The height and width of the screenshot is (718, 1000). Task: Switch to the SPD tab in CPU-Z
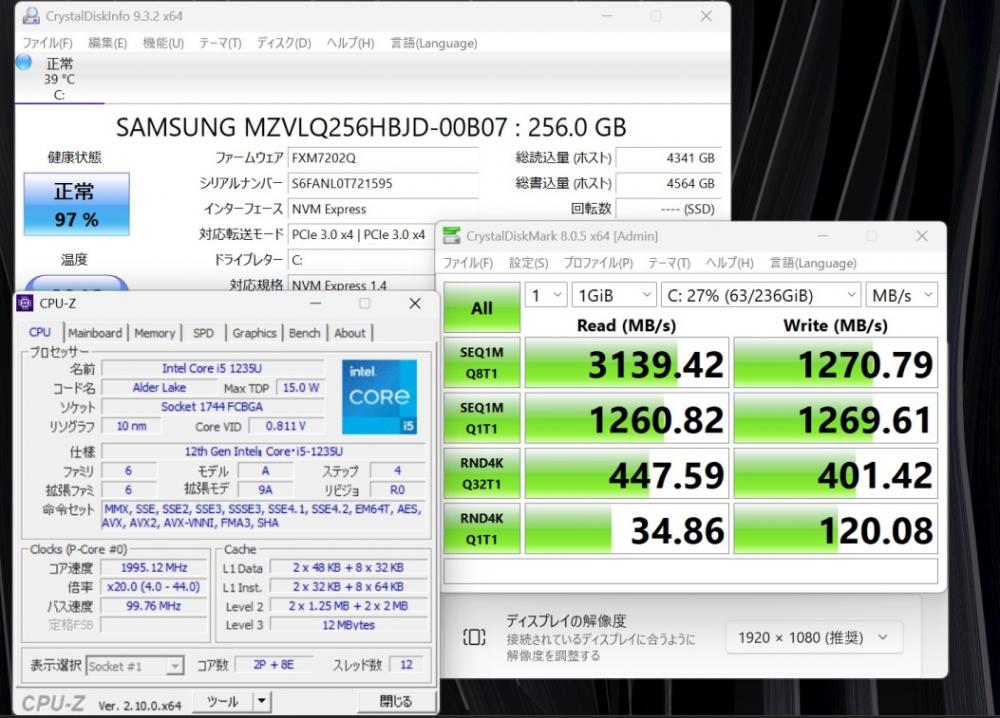tap(203, 333)
